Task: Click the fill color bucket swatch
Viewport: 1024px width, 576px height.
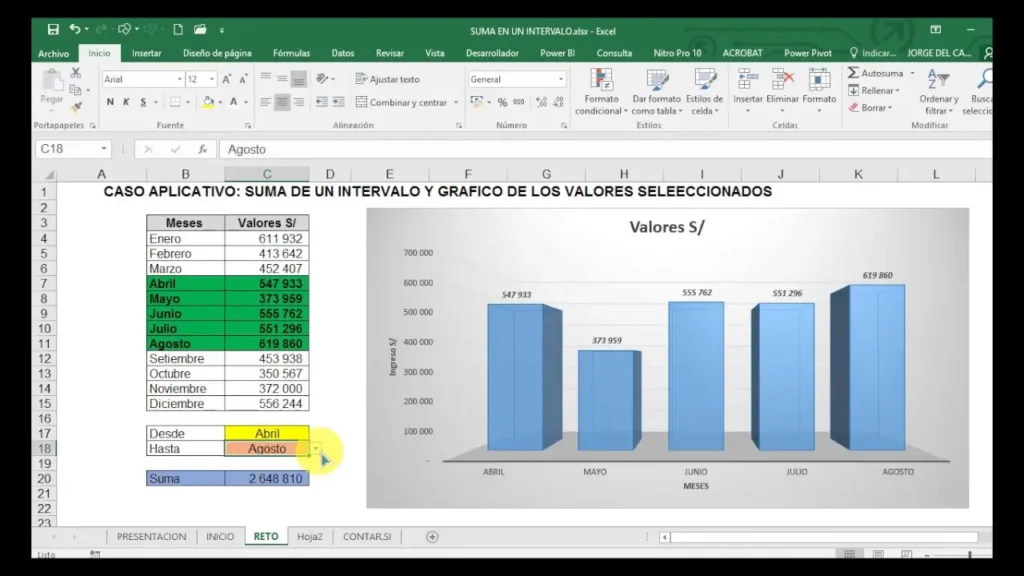Action: click(x=208, y=102)
